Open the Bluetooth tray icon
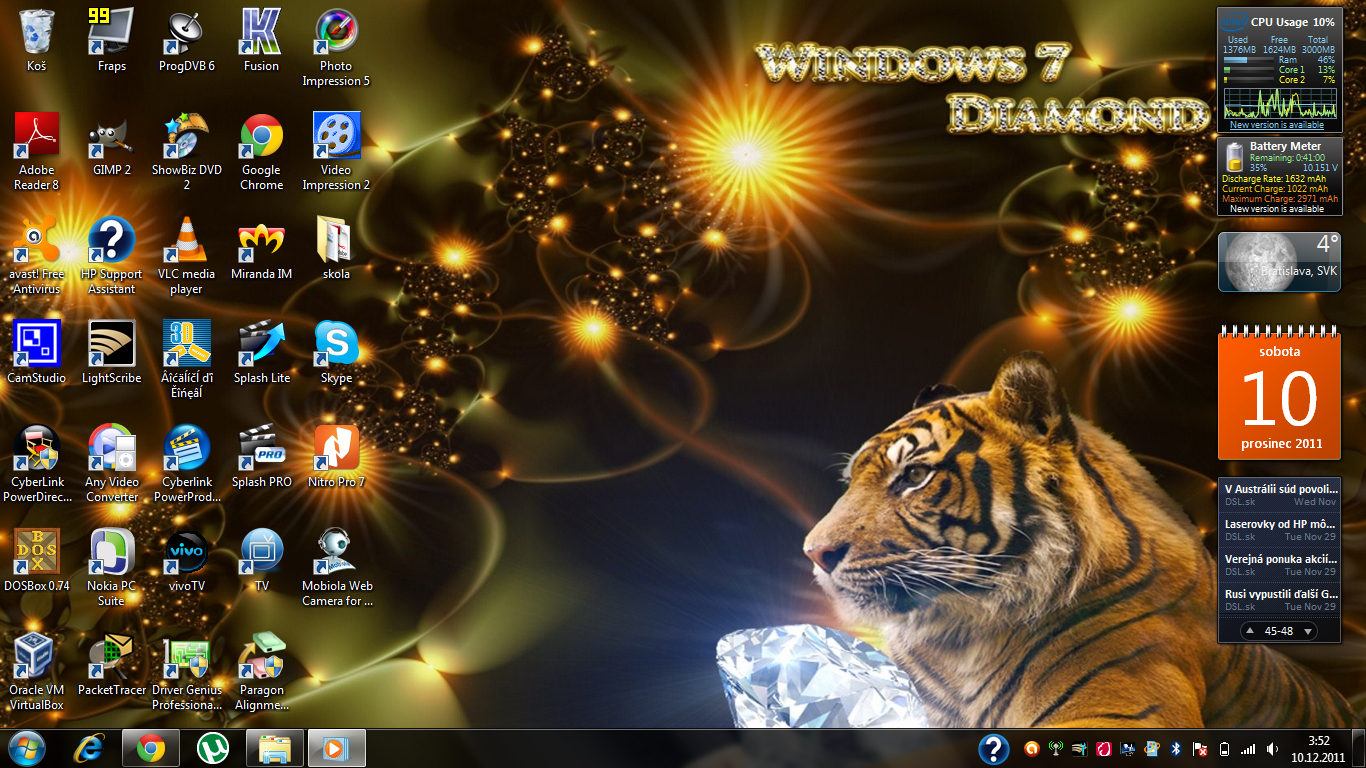 point(1176,748)
